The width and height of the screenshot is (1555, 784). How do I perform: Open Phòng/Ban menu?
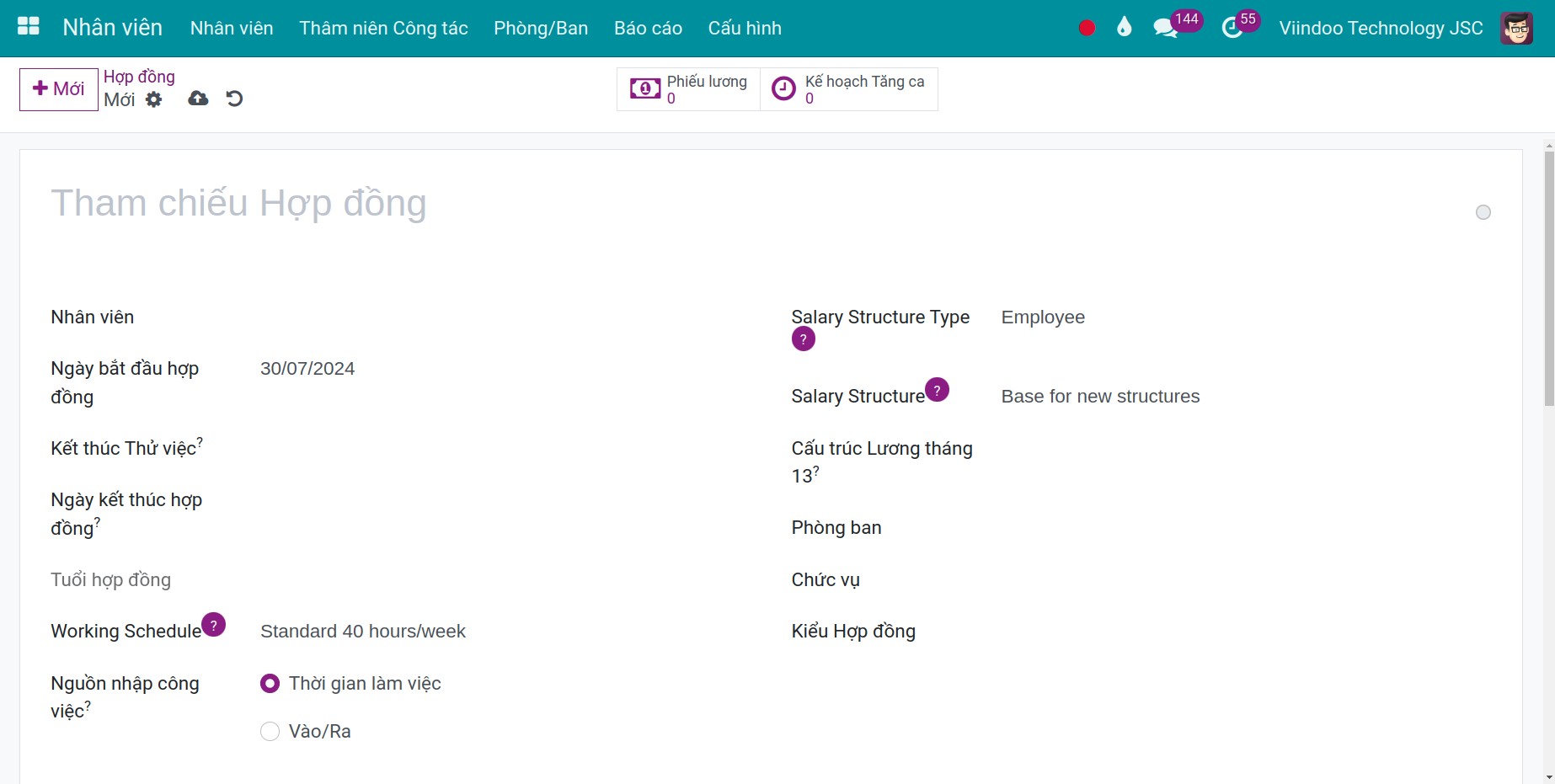coord(541,28)
